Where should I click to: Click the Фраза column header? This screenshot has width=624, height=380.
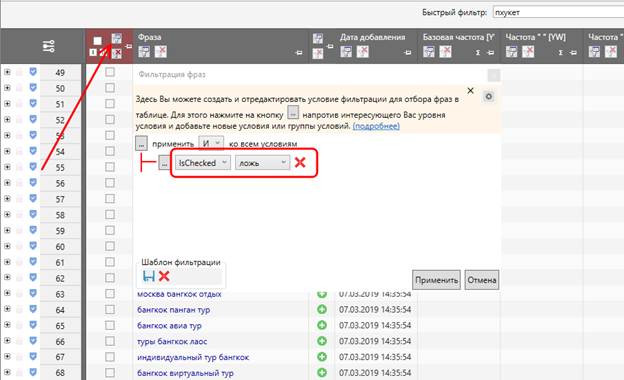coord(150,37)
